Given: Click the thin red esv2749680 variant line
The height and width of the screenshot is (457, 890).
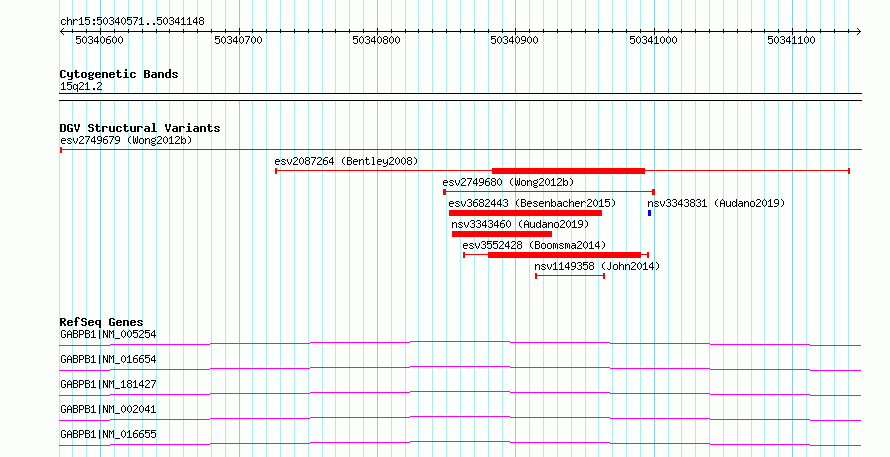Looking at the screenshot, I should (549, 192).
